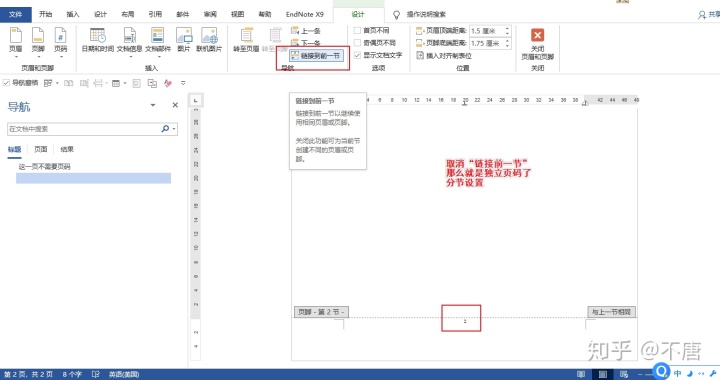
Task: Check the 奇偶页不同 different odd even box
Action: (x=357, y=43)
